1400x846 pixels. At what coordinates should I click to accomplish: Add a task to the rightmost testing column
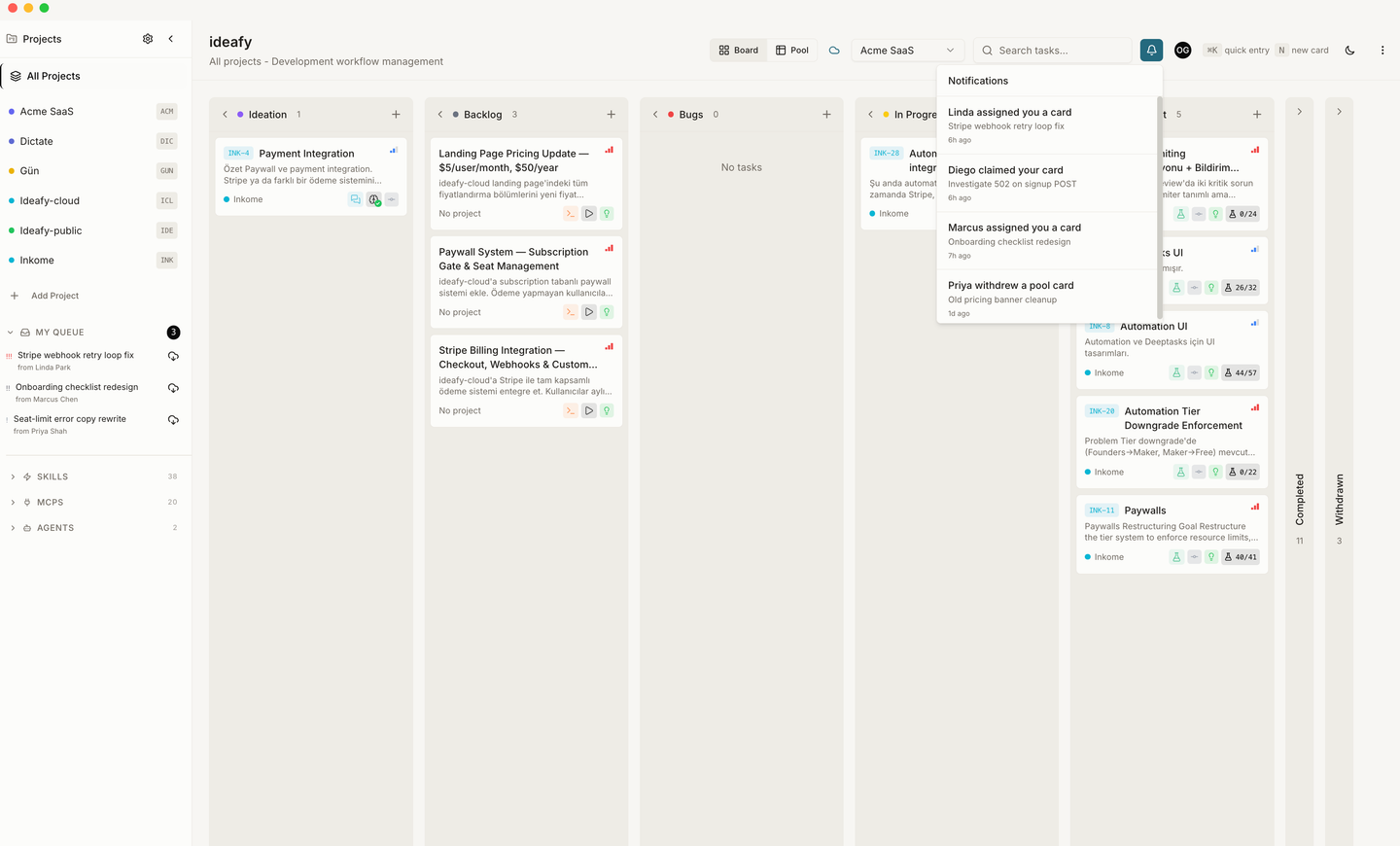point(1257,115)
